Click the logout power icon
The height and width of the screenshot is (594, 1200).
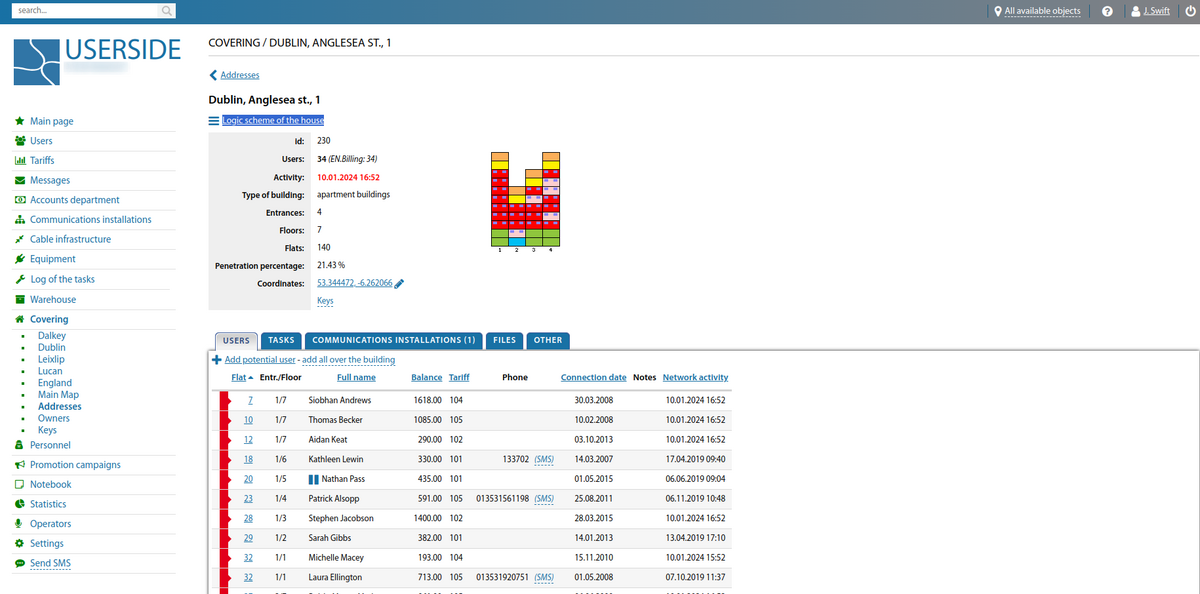1189,10
